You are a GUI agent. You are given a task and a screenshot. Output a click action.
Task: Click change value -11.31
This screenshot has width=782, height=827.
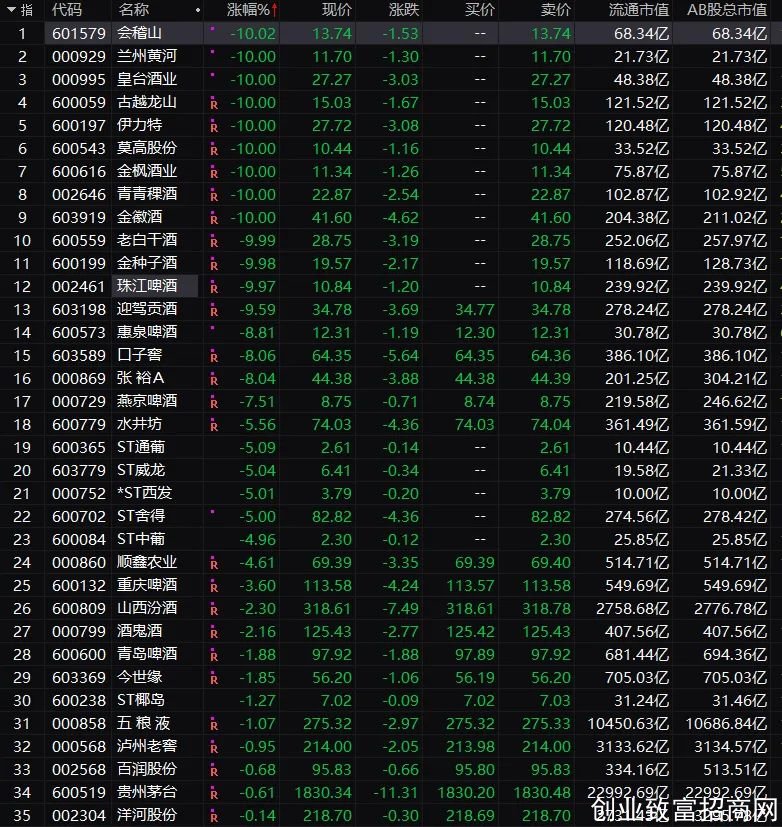pos(395,792)
